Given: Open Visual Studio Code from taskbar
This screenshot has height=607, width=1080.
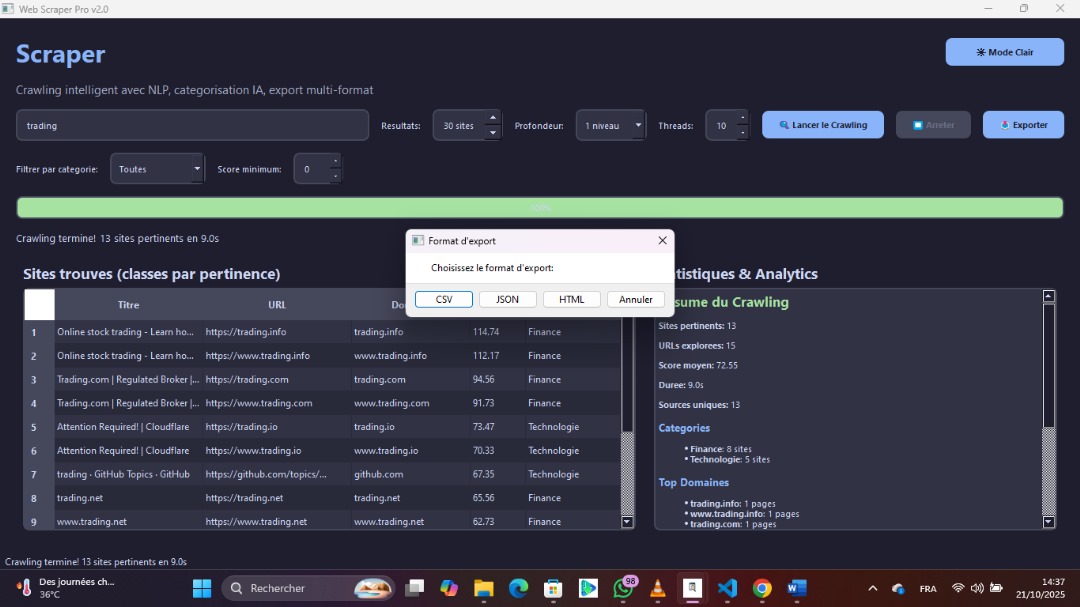Looking at the screenshot, I should click(x=727, y=588).
